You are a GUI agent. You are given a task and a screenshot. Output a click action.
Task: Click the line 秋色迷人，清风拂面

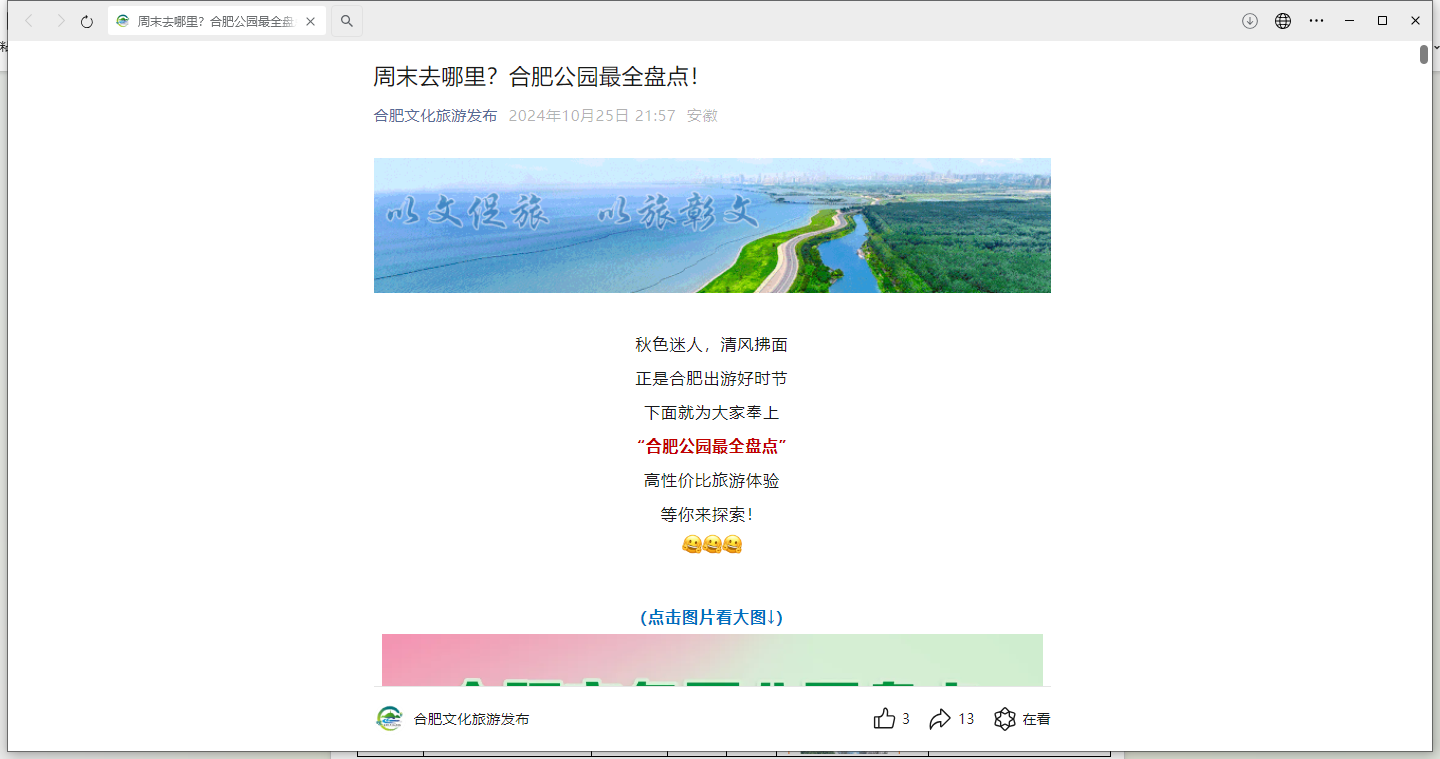pyautogui.click(x=712, y=345)
